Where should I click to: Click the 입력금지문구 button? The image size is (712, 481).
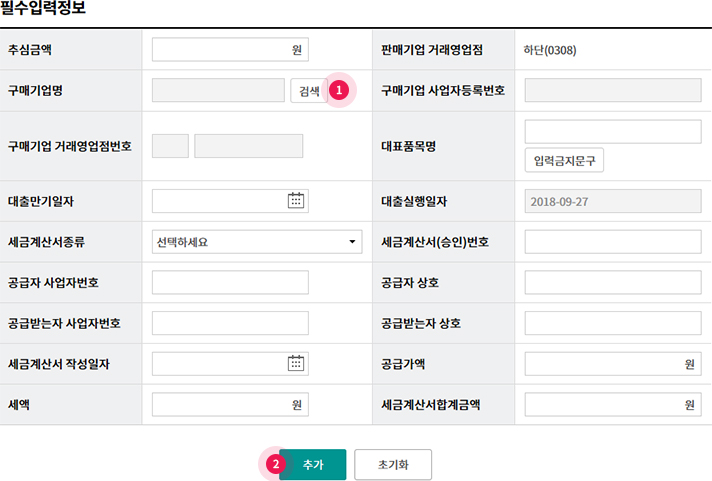564,160
